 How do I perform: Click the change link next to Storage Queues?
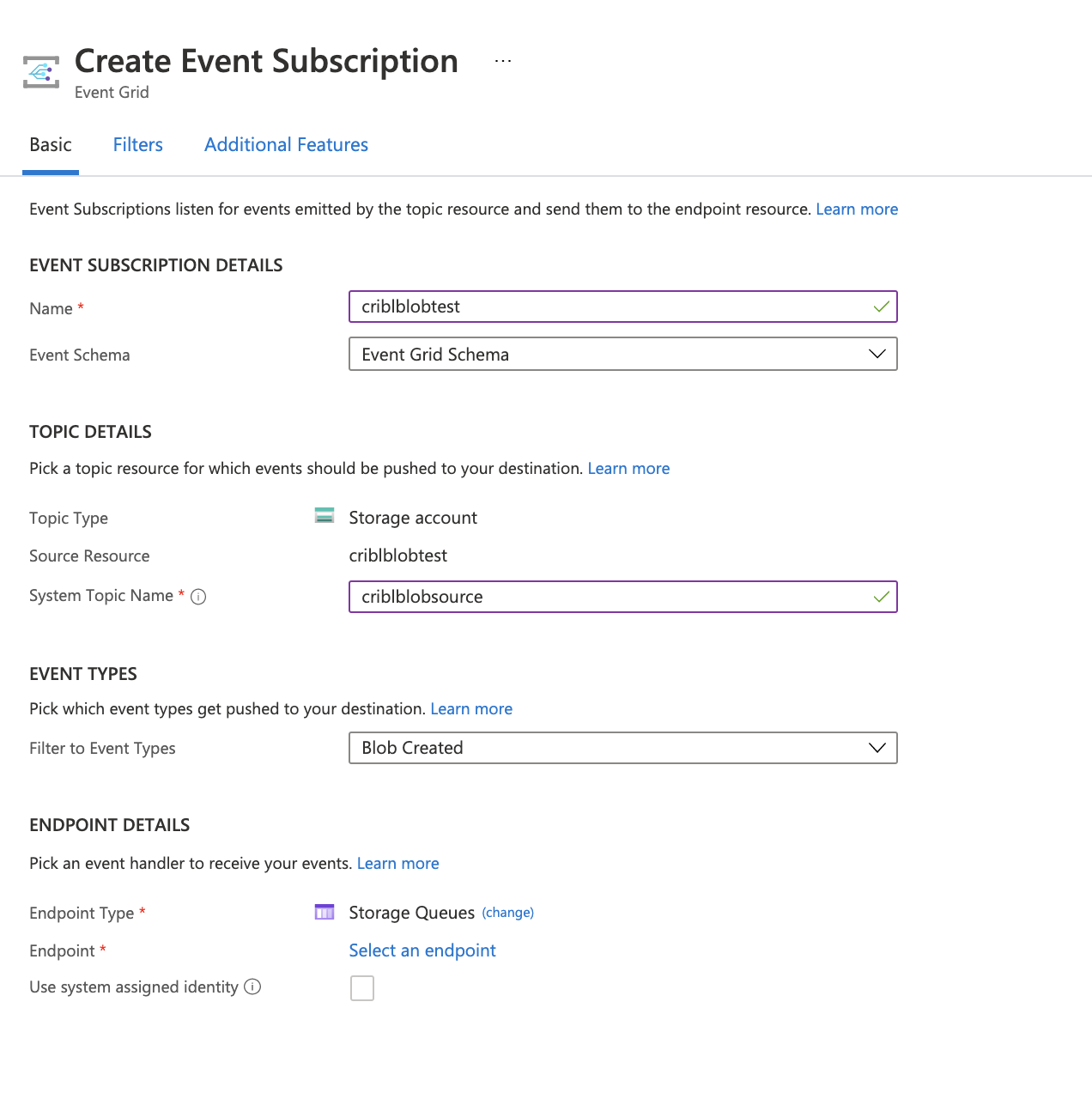(x=507, y=912)
